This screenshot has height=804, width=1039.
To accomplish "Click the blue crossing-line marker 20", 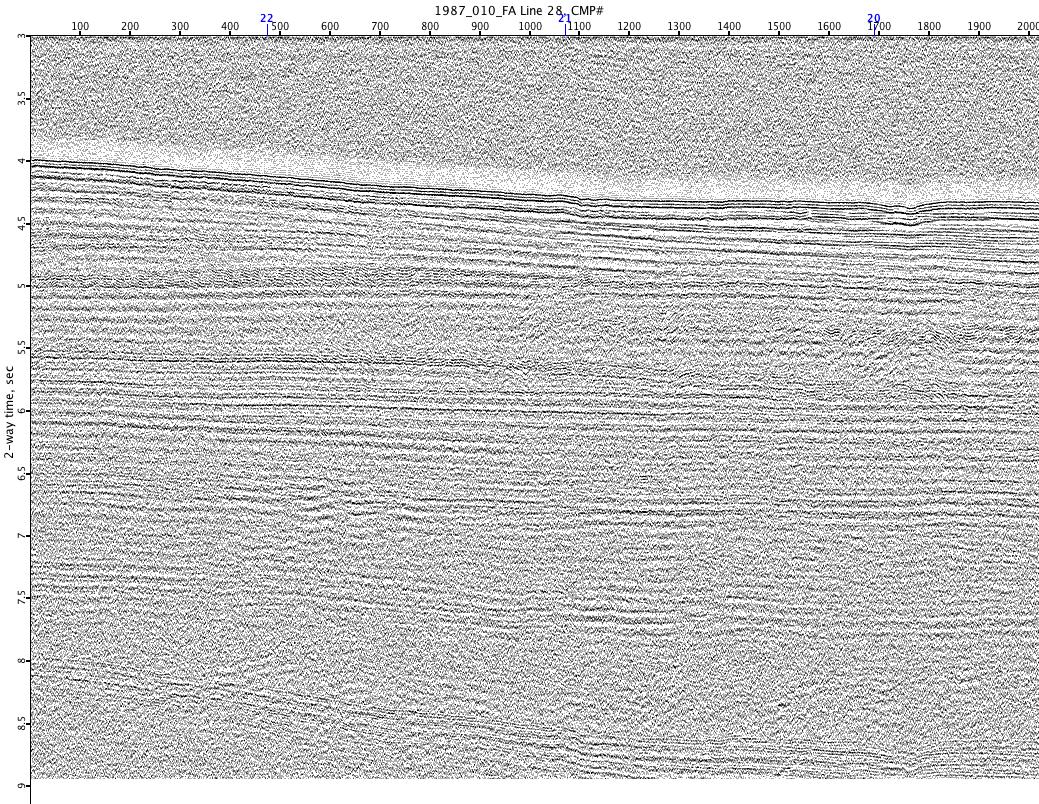I will [873, 18].
